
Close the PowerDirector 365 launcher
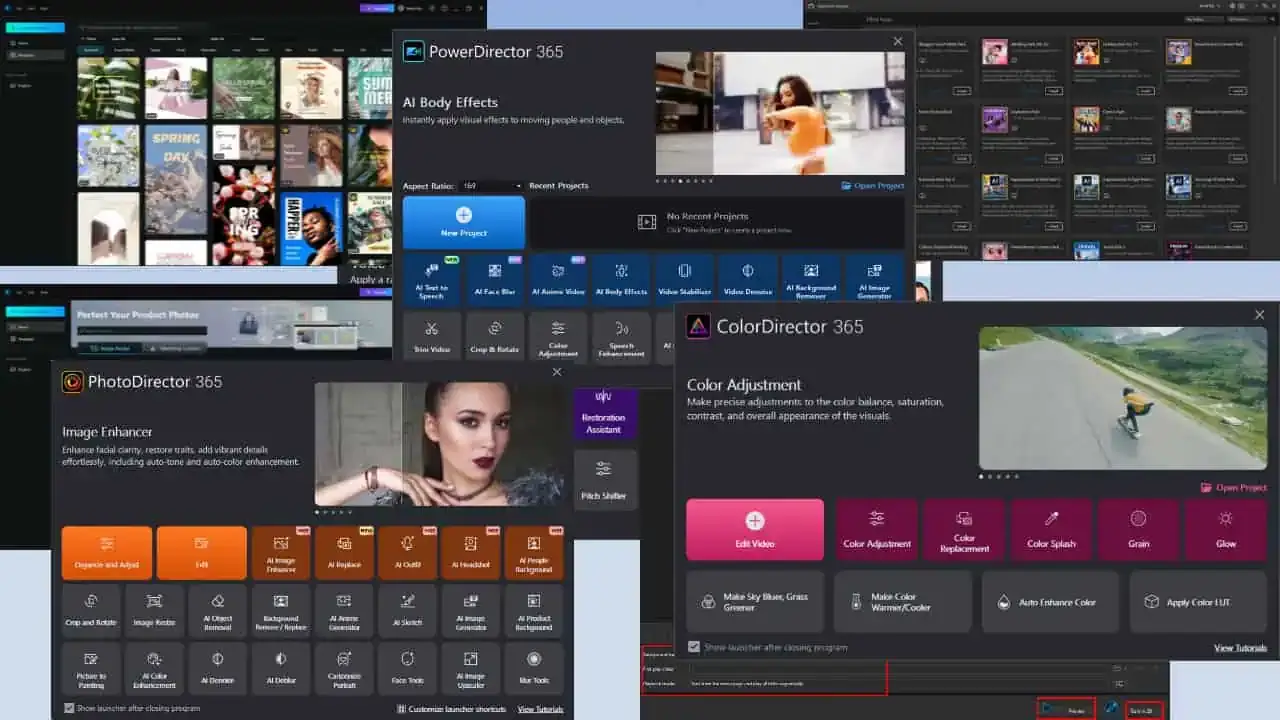point(898,41)
